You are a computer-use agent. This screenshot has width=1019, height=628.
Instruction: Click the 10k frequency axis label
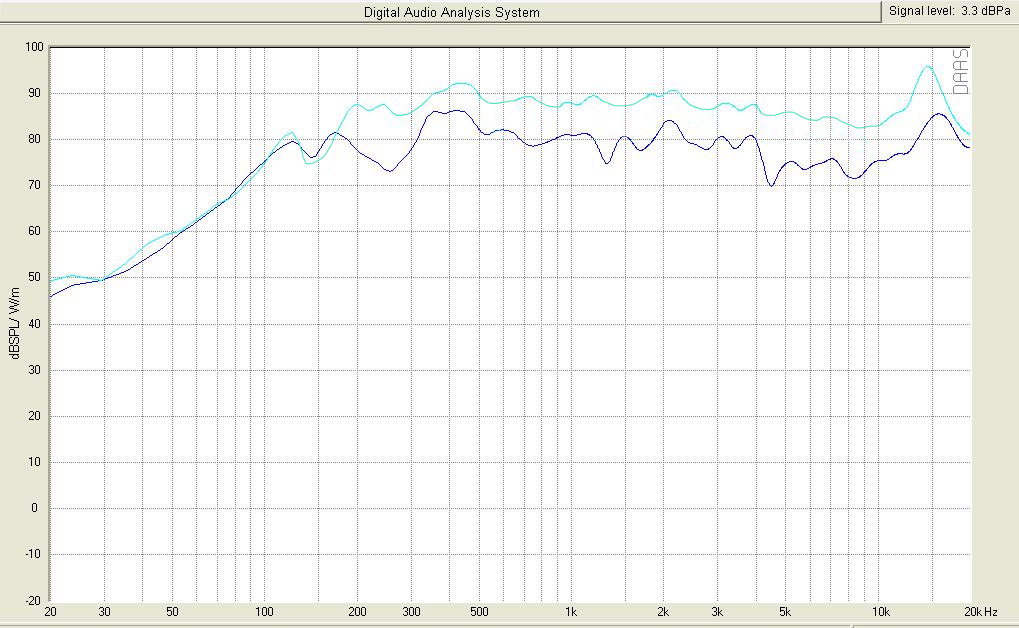880,612
